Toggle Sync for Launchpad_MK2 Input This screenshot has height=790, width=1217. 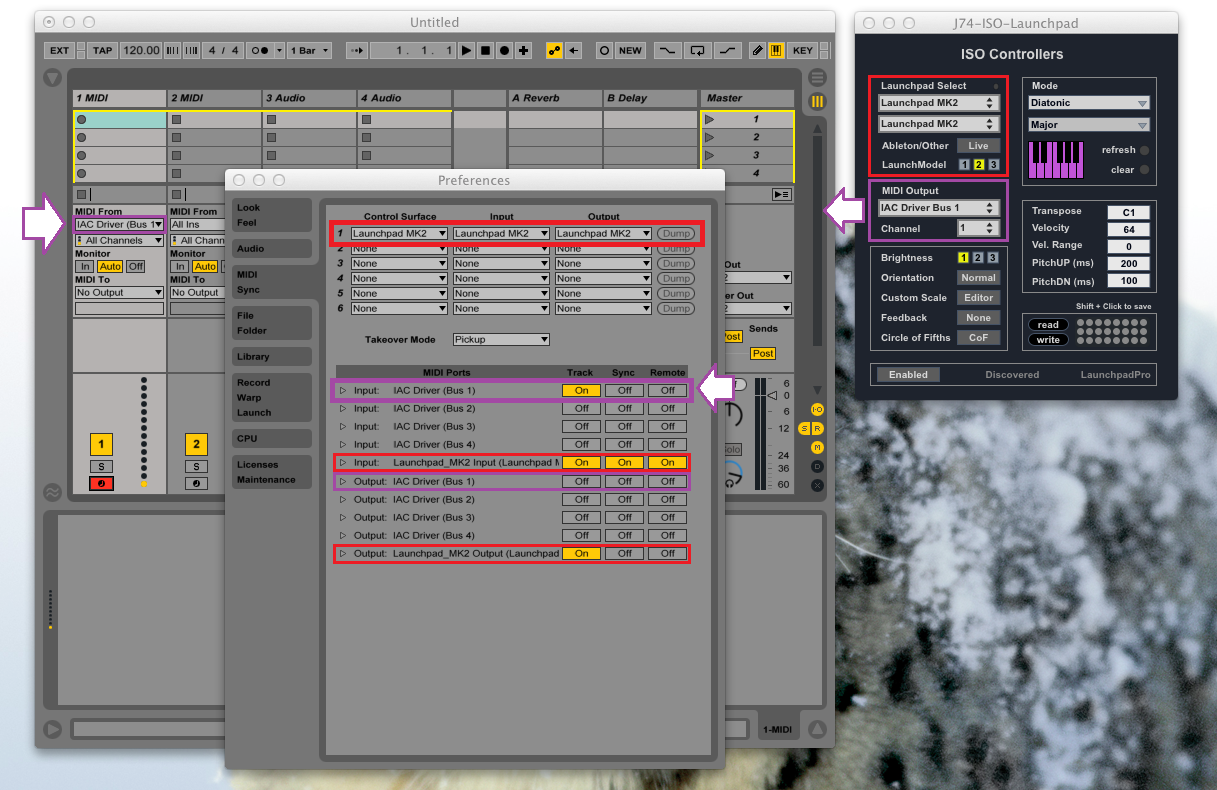coord(624,462)
